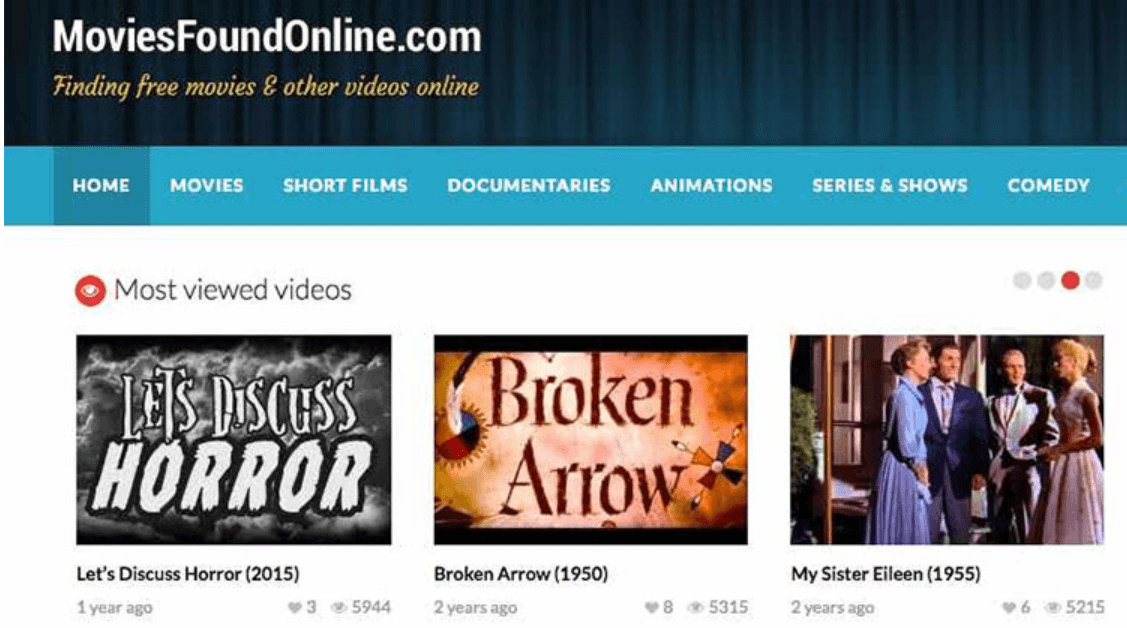Click views eye icon beside 5315
The width and height of the screenshot is (1127, 628).
[x=695, y=608]
